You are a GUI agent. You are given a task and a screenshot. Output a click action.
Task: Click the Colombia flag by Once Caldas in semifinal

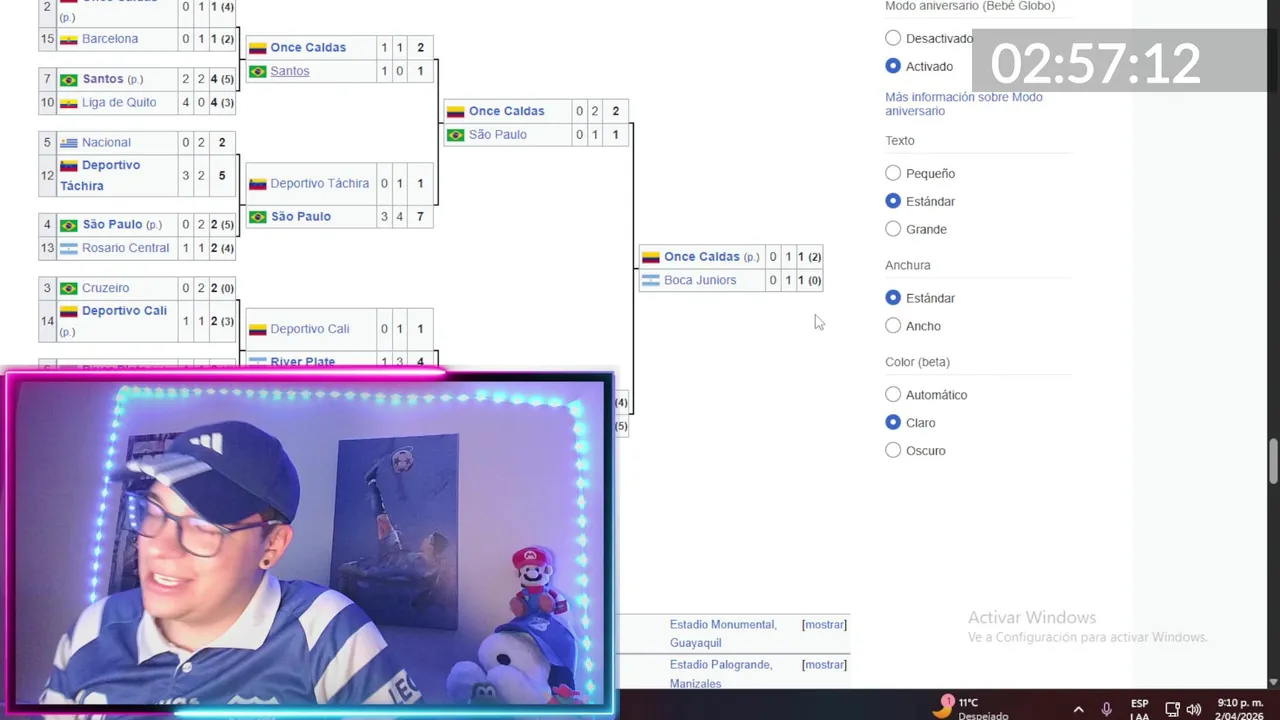click(x=455, y=111)
